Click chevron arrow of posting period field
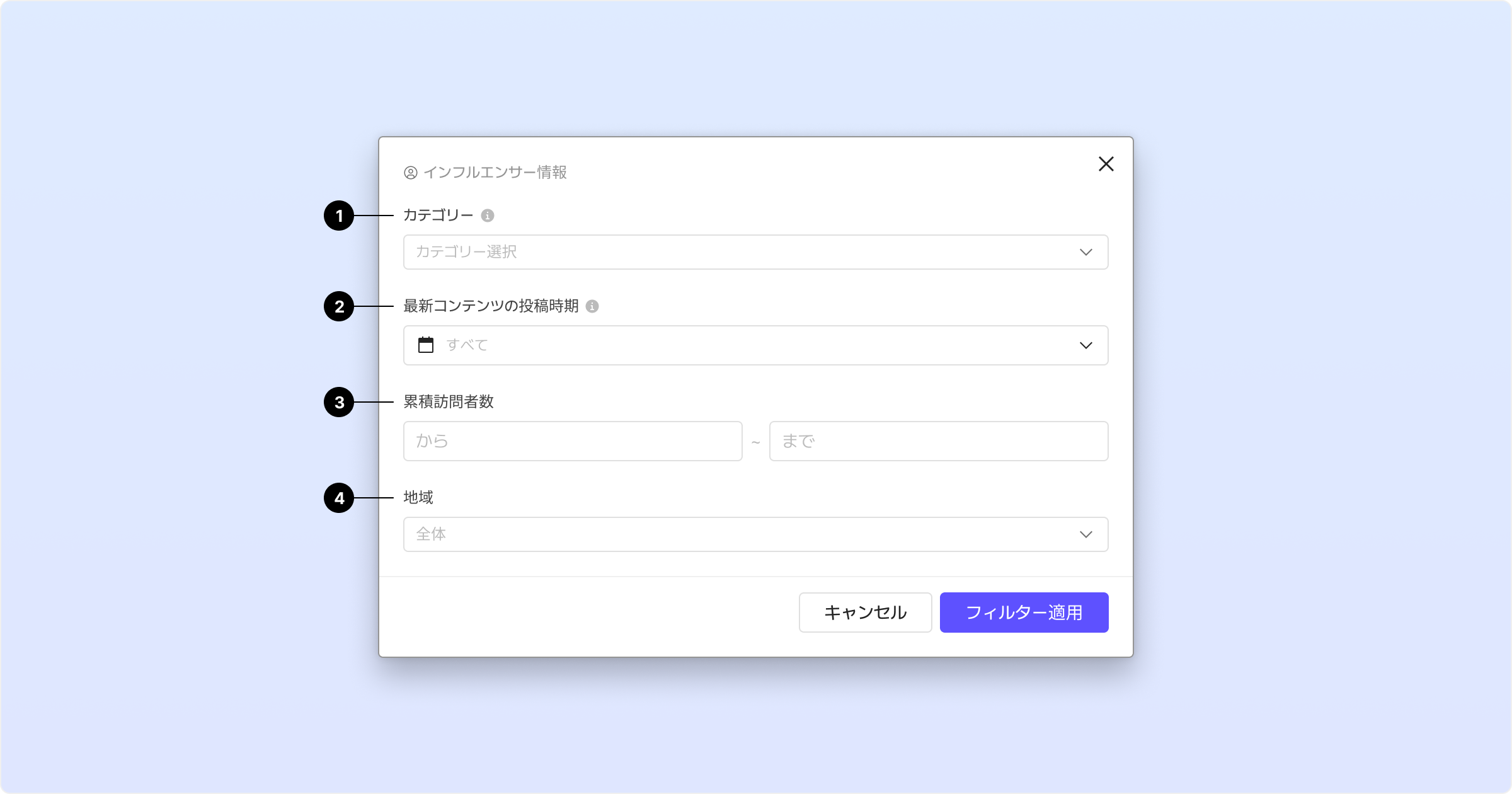This screenshot has width=1512, height=794. tap(1085, 345)
